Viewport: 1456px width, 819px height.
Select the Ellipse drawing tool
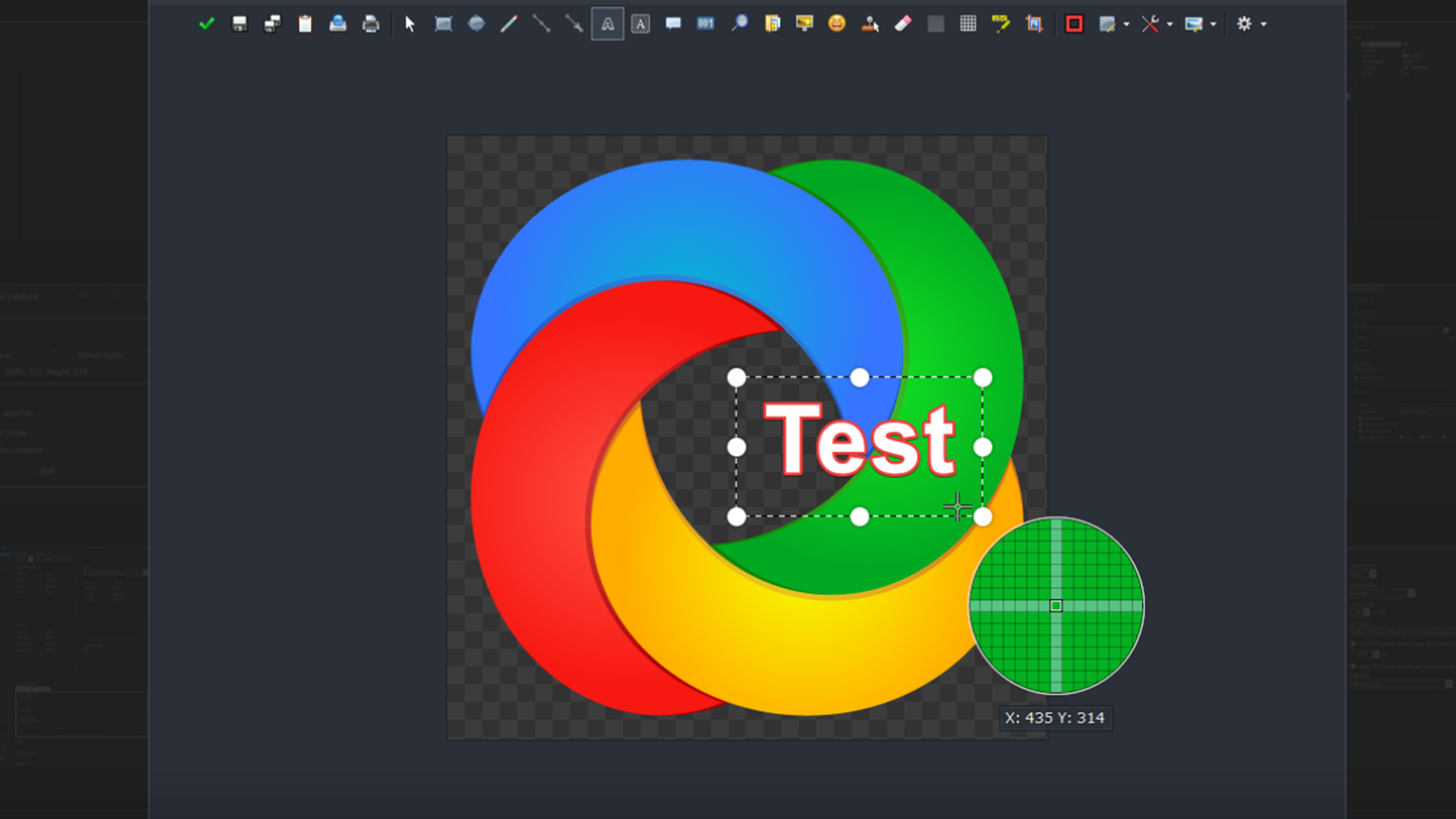[x=476, y=24]
